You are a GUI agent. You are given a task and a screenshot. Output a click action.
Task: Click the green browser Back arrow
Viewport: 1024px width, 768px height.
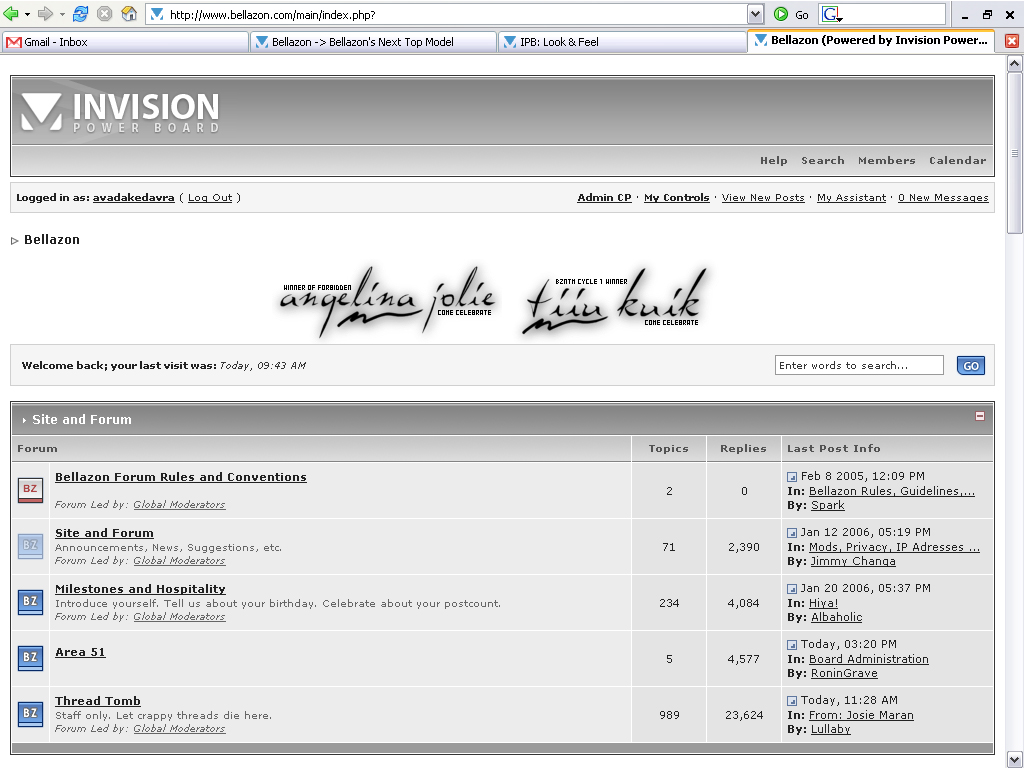[11, 14]
